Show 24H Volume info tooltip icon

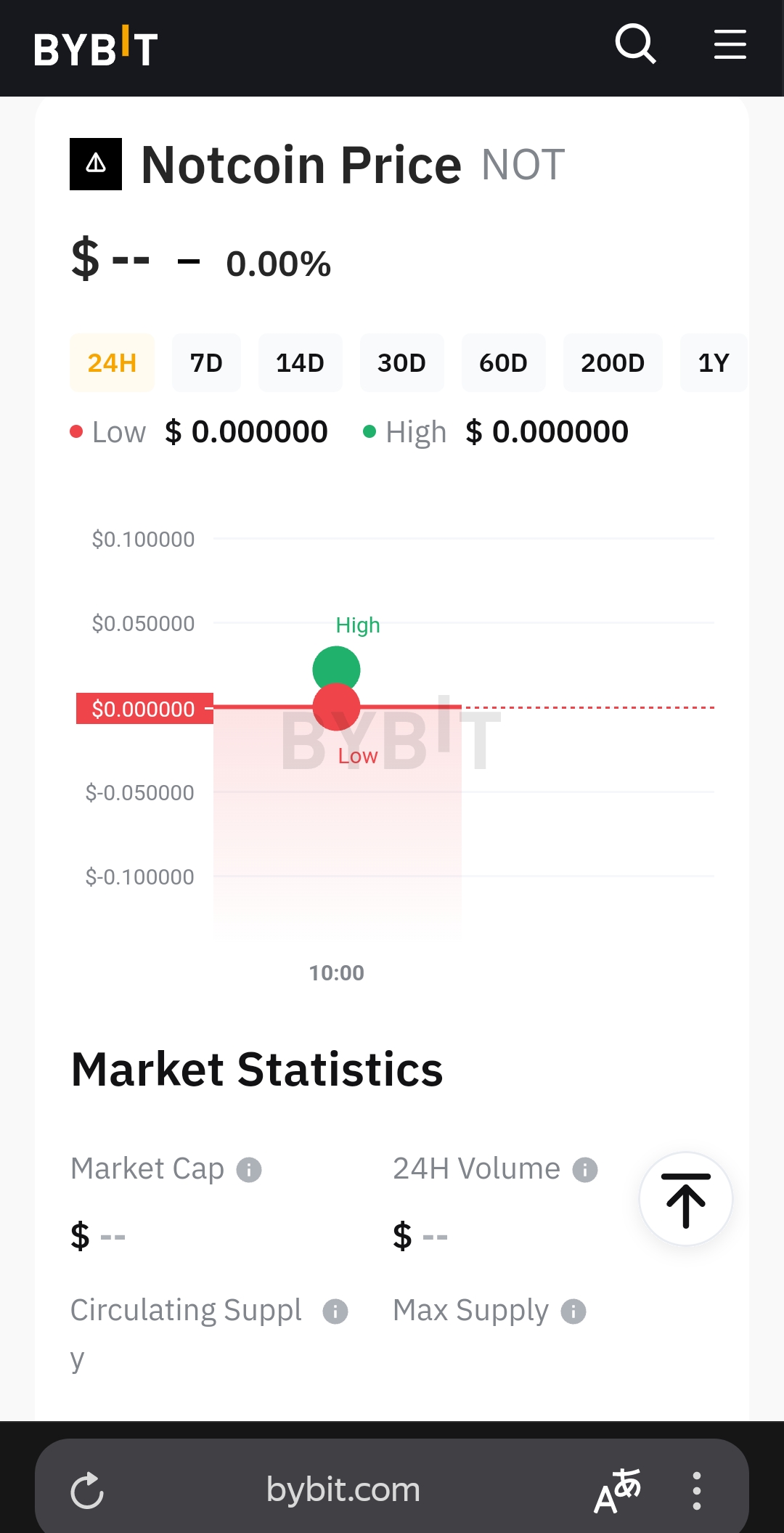click(x=585, y=1170)
